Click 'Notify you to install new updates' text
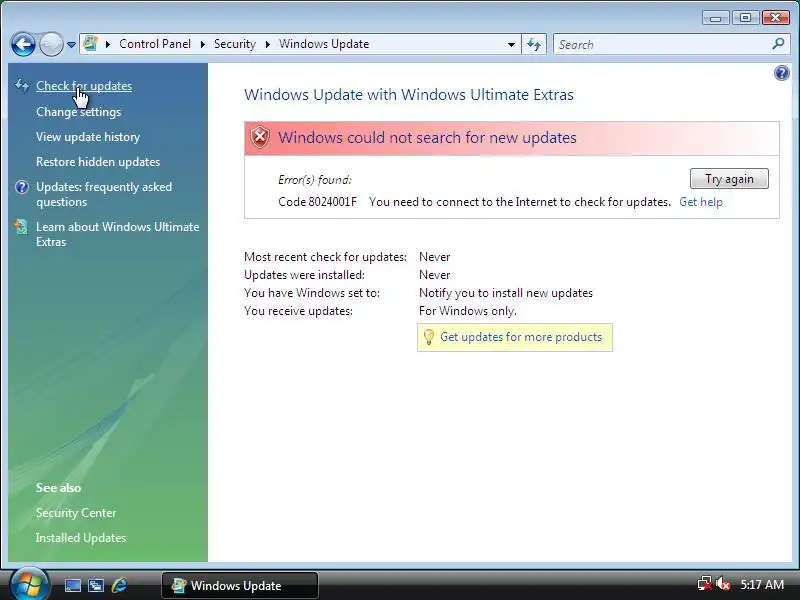This screenshot has width=800, height=600. coord(506,293)
